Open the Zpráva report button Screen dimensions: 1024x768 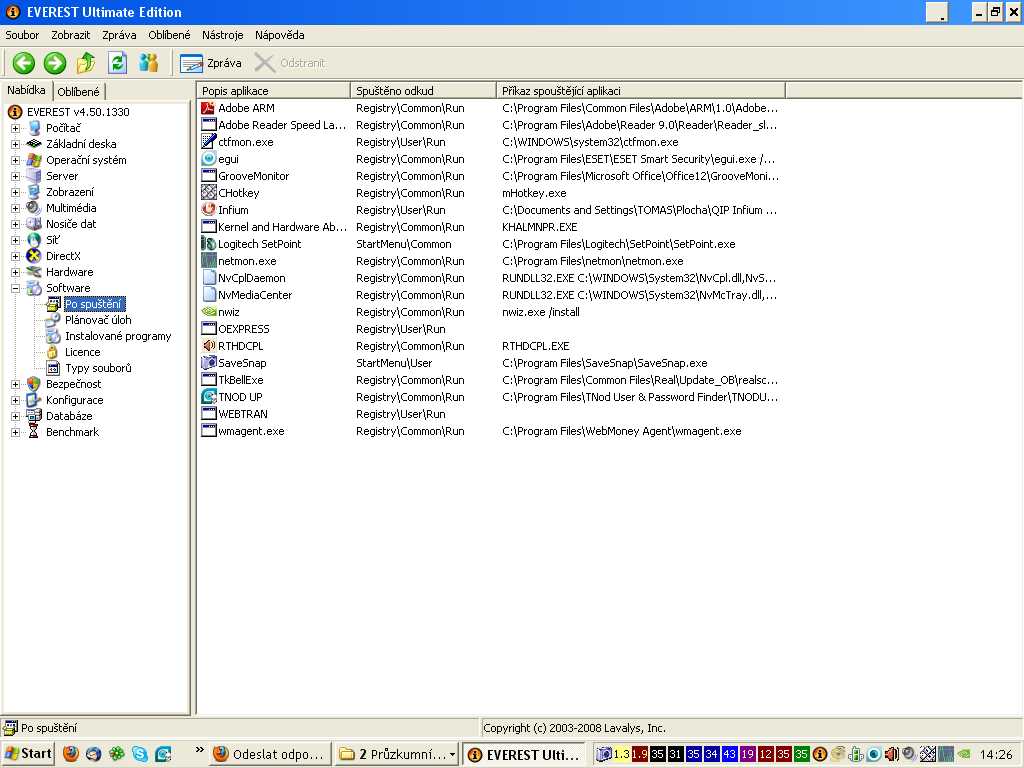(211, 63)
